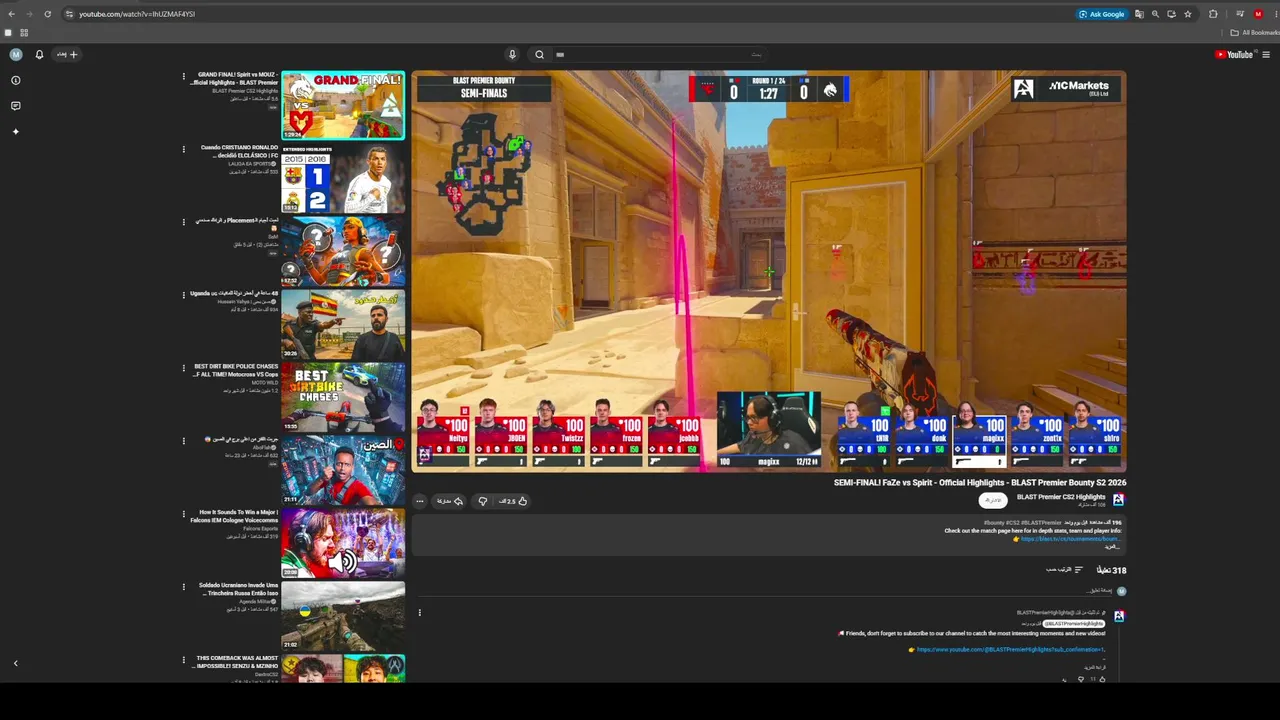Open BLAST Premier CS2 Highlights channel avatar
Image resolution: width=1280 pixels, height=720 pixels.
(x=1118, y=500)
